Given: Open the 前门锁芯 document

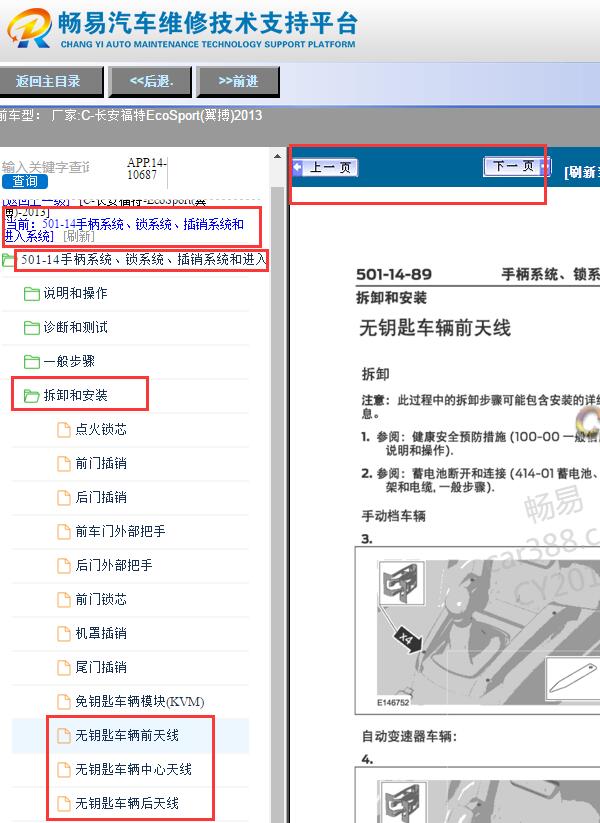Looking at the screenshot, I should (101, 599).
